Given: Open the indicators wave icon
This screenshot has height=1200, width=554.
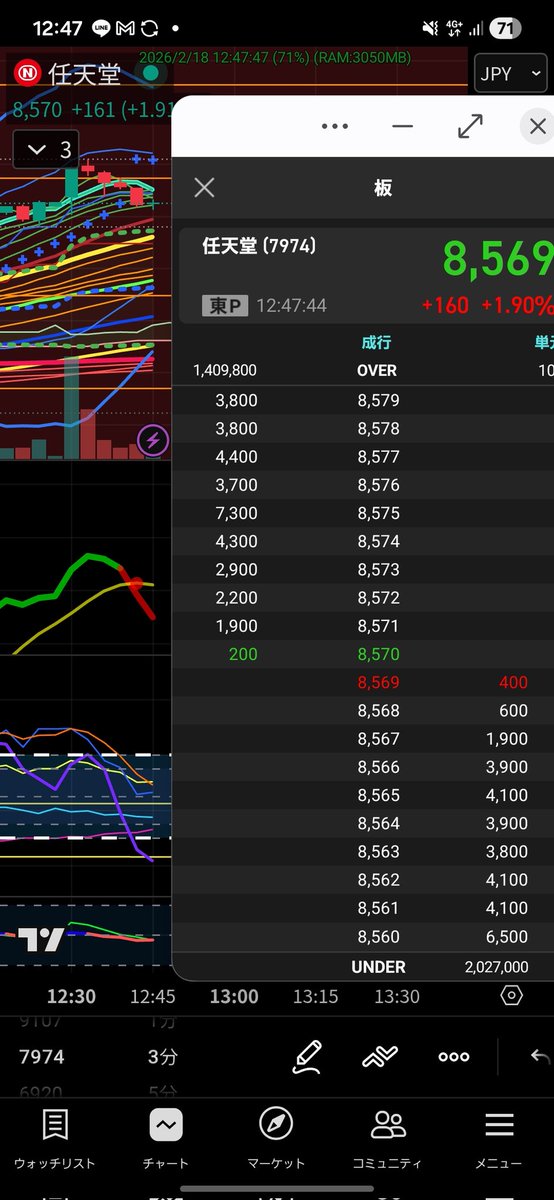Looking at the screenshot, I should pyautogui.click(x=380, y=1056).
